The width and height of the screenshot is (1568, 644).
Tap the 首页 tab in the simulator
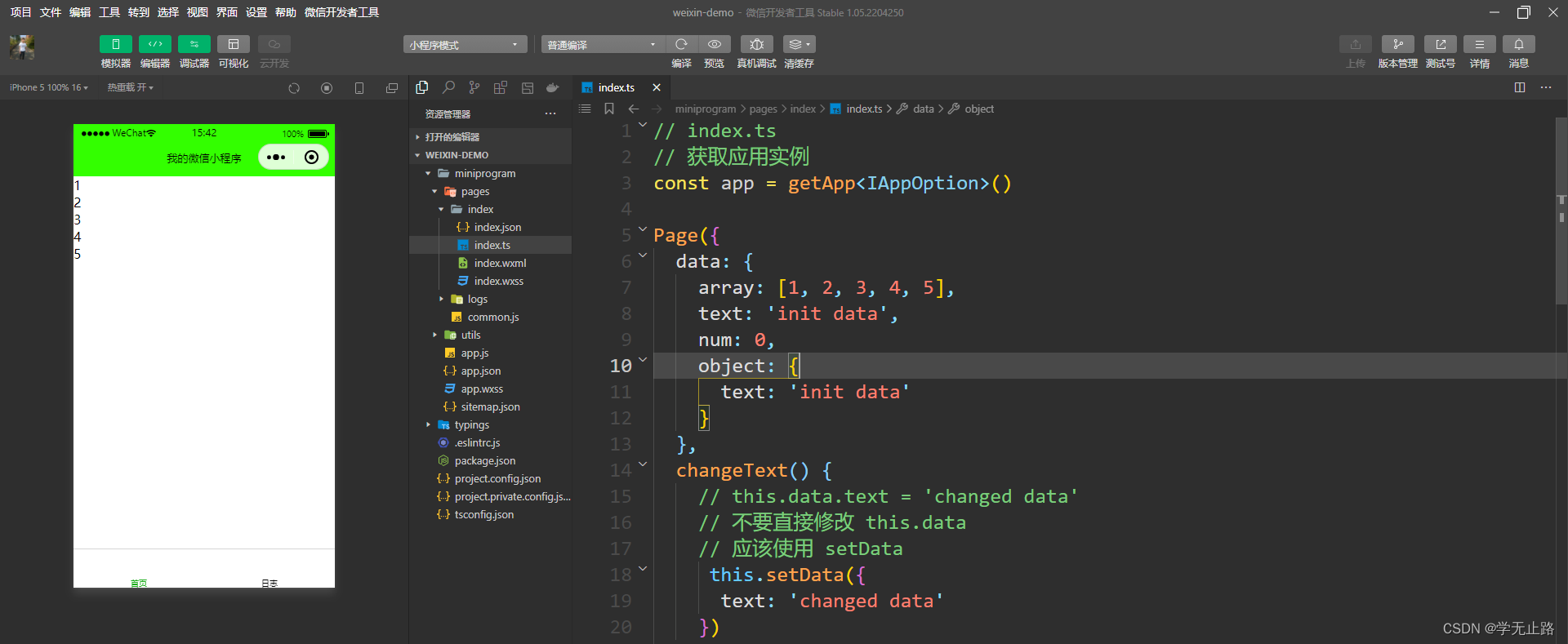tap(139, 583)
